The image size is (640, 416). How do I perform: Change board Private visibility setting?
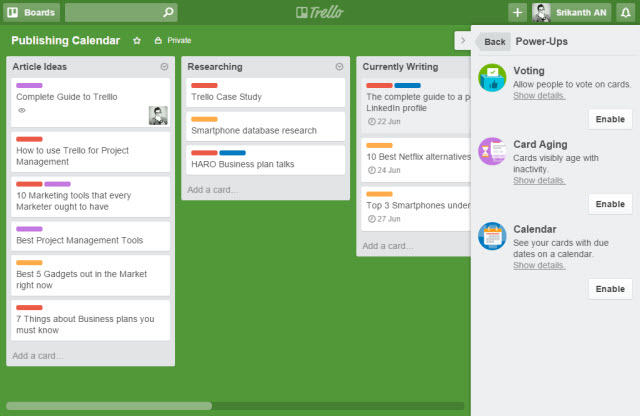coord(173,40)
